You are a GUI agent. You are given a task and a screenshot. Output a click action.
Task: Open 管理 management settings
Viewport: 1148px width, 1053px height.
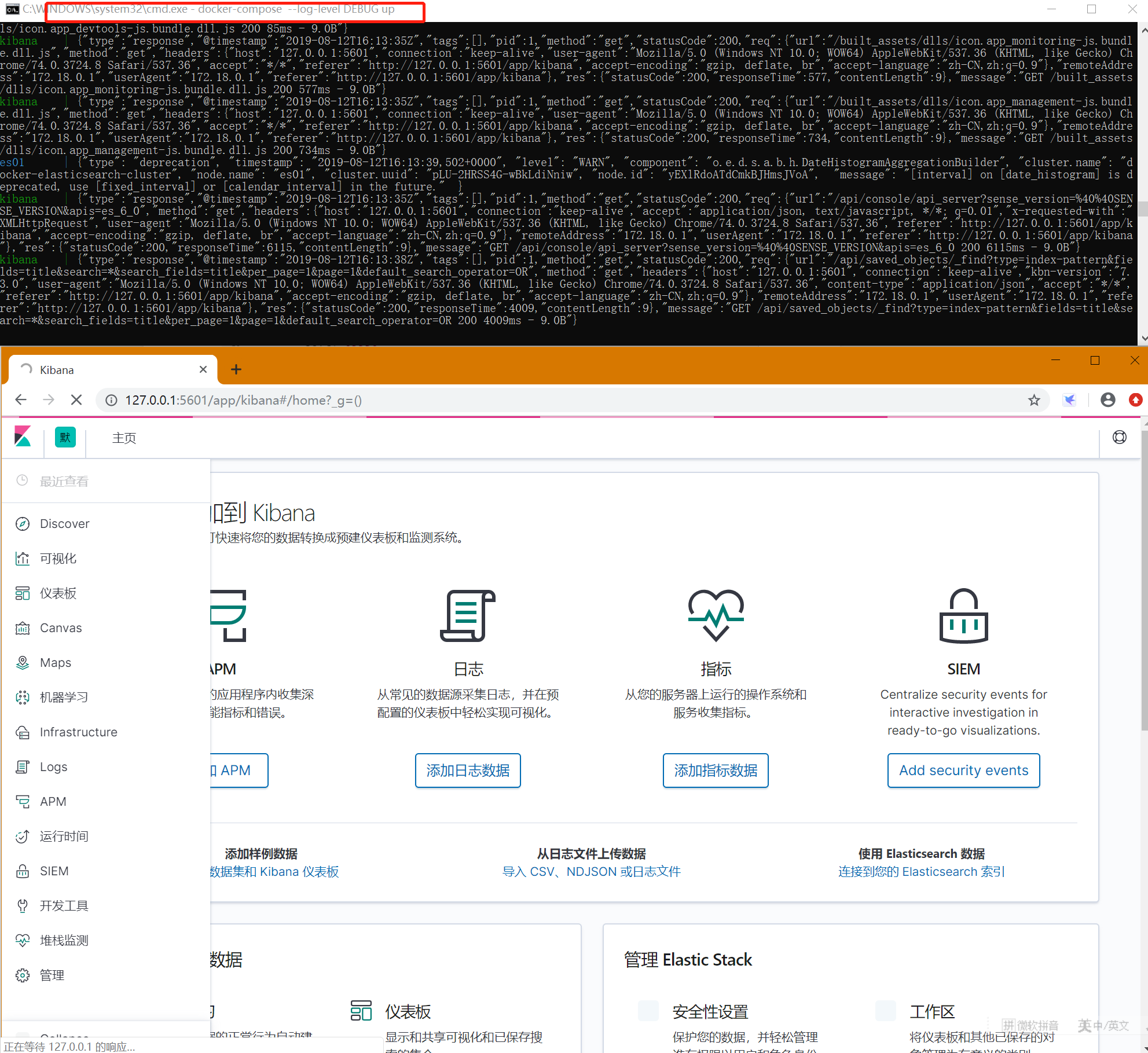click(52, 975)
